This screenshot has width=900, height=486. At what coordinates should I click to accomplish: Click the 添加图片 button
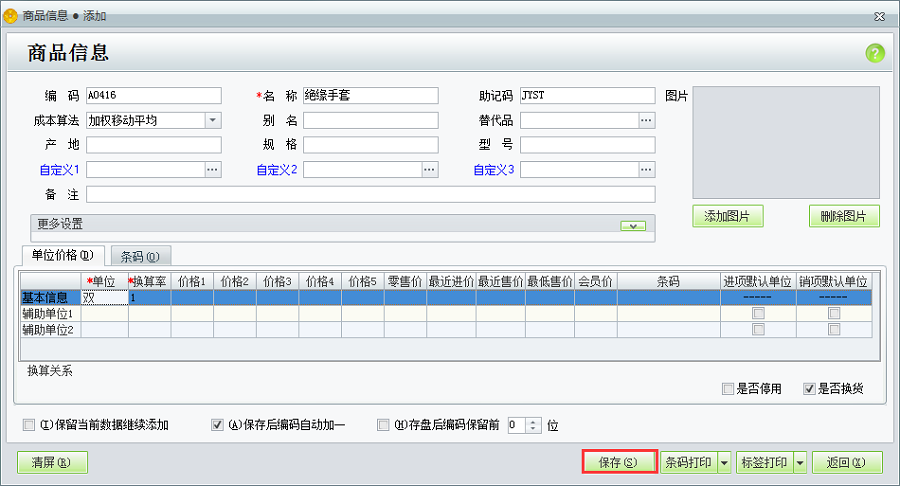[x=728, y=216]
